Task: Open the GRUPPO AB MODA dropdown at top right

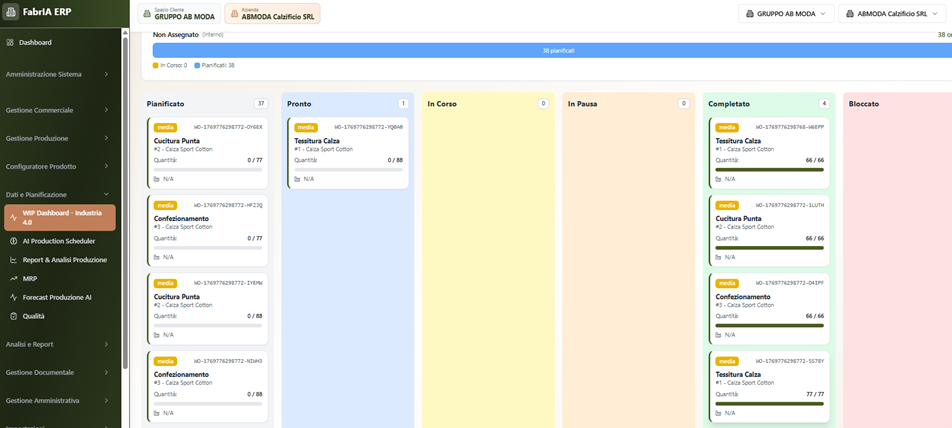Action: (x=786, y=13)
